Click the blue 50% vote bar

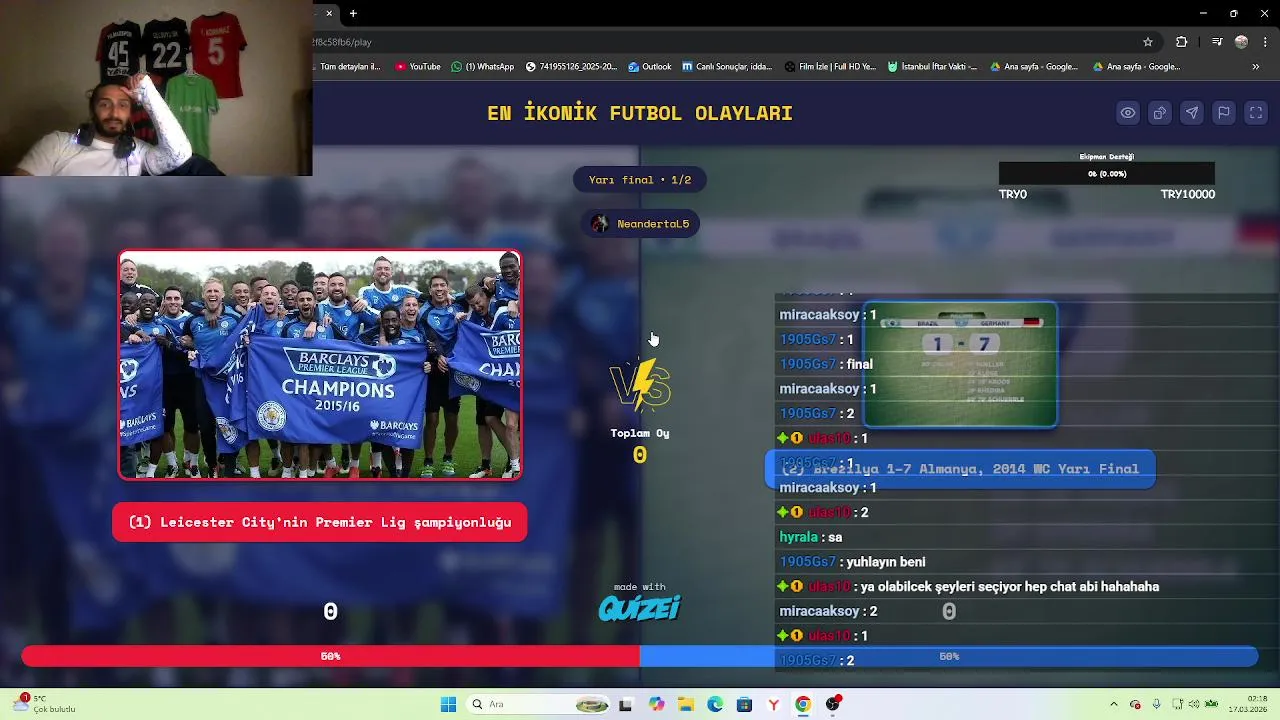[x=949, y=656]
